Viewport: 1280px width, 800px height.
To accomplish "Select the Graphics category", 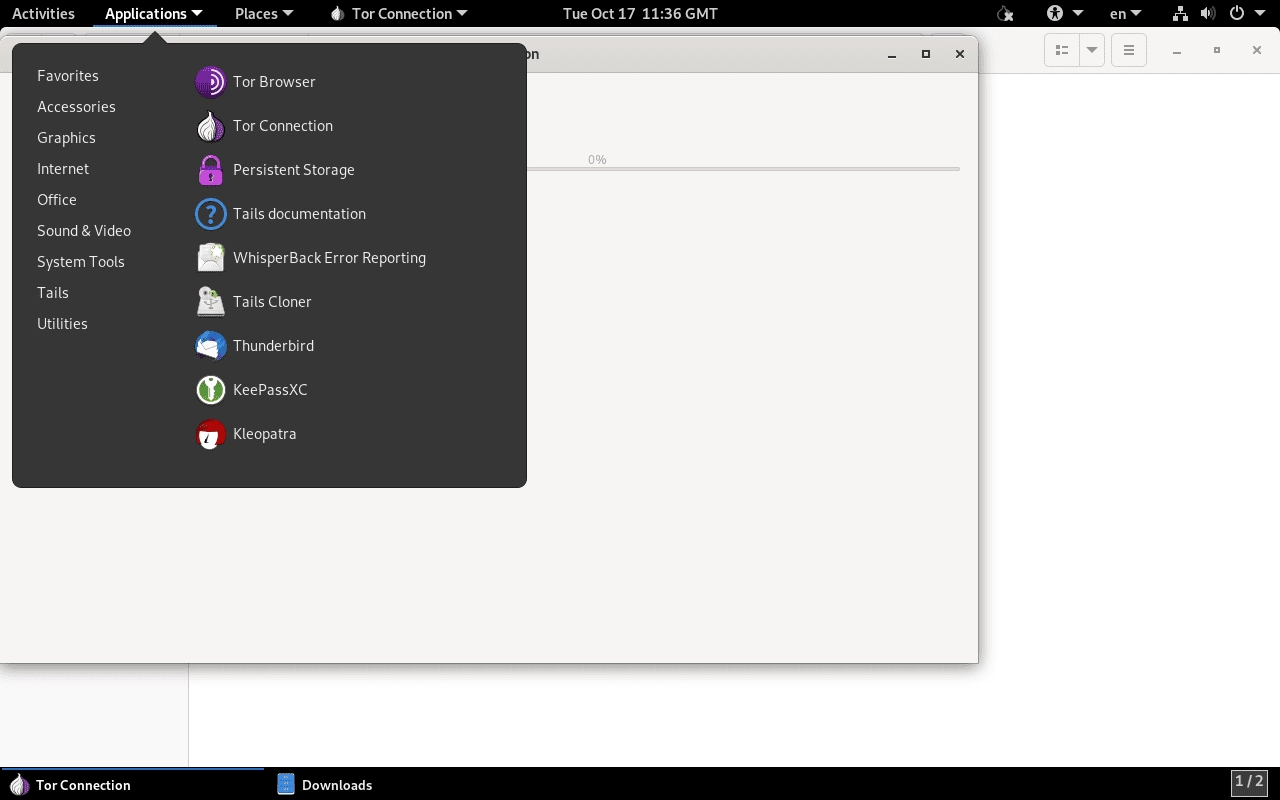I will 66,138.
